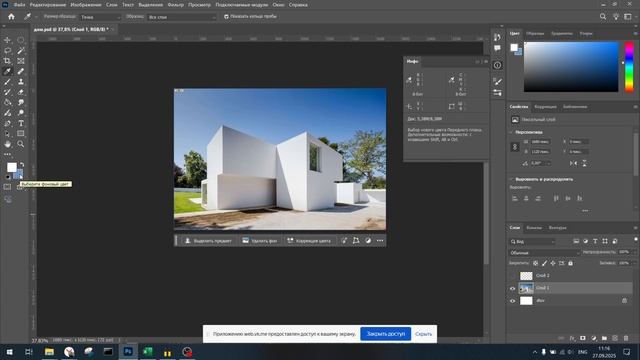Image resolution: width=640 pixels, height=360 pixels.
Task: Toggle Показать кольцо пробы checkbox
Action: [226, 17]
